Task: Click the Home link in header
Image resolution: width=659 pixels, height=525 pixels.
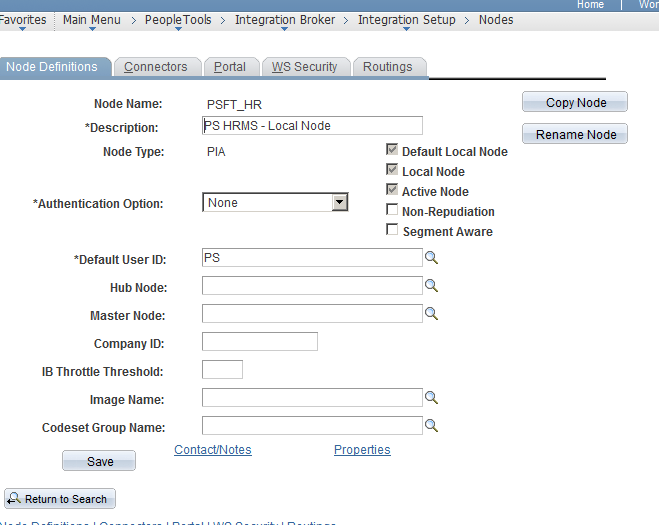Action: point(590,5)
